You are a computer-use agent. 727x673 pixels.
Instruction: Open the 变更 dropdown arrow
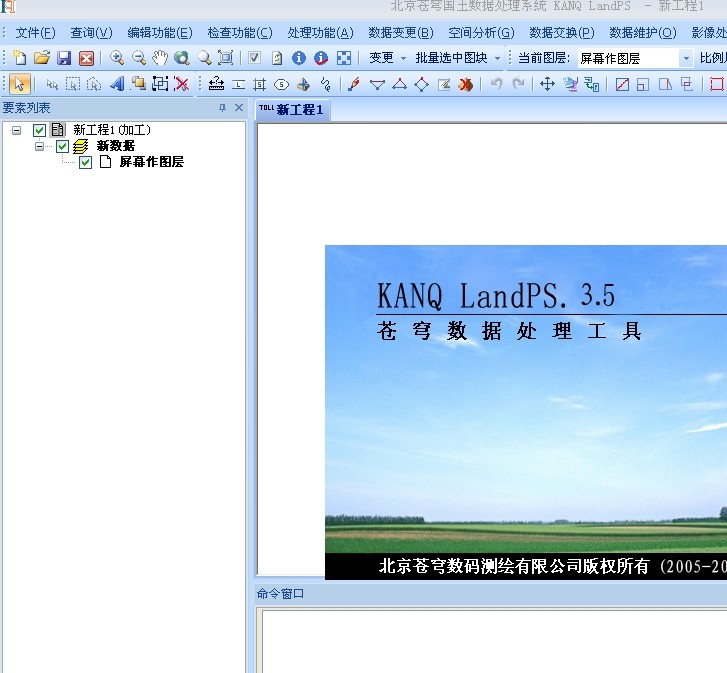click(x=403, y=58)
